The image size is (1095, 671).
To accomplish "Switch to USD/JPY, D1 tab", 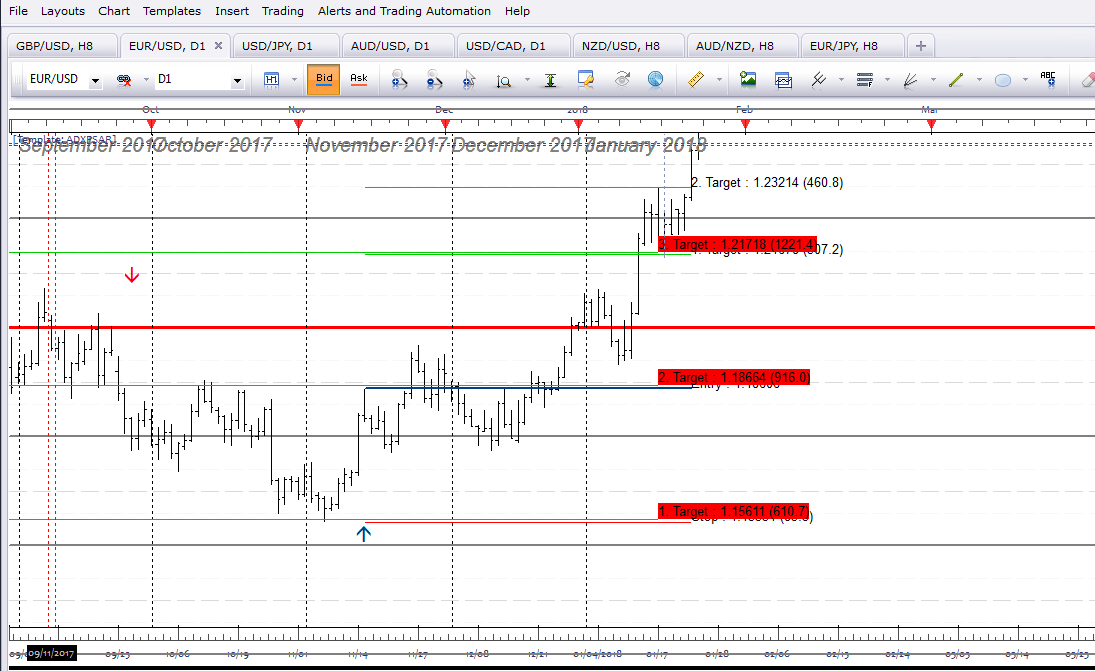I will click(x=285, y=46).
